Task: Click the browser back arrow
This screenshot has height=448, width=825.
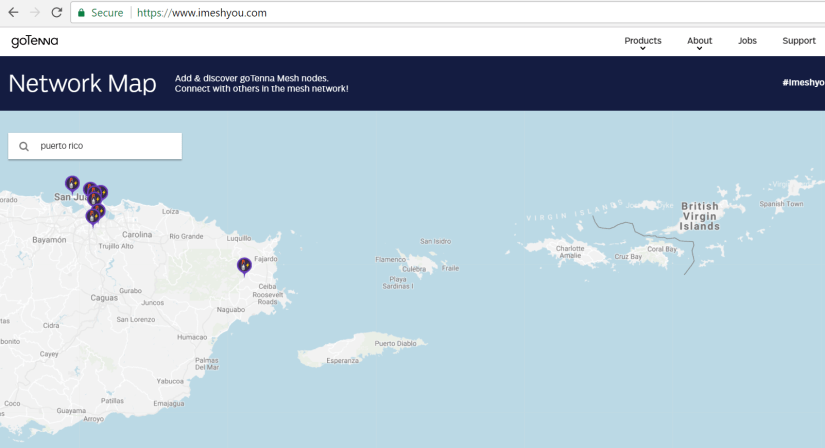Action: [x=13, y=13]
